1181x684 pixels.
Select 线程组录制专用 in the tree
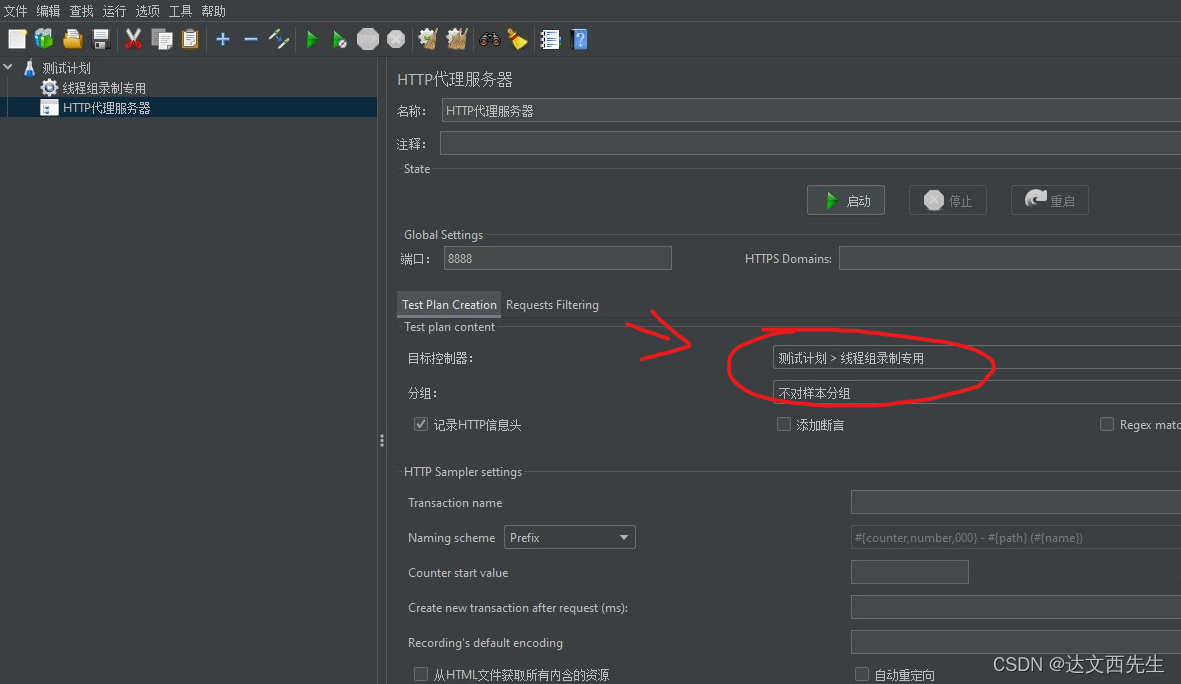(x=104, y=88)
